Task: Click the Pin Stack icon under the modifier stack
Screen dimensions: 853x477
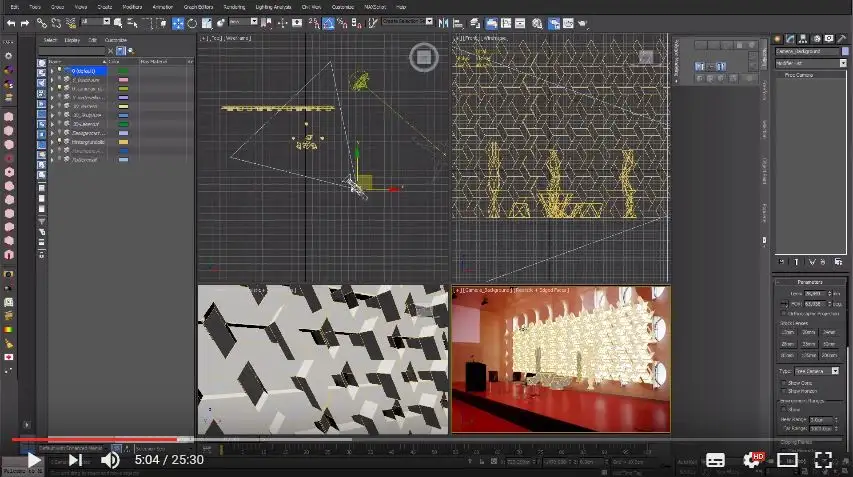Action: point(781,262)
